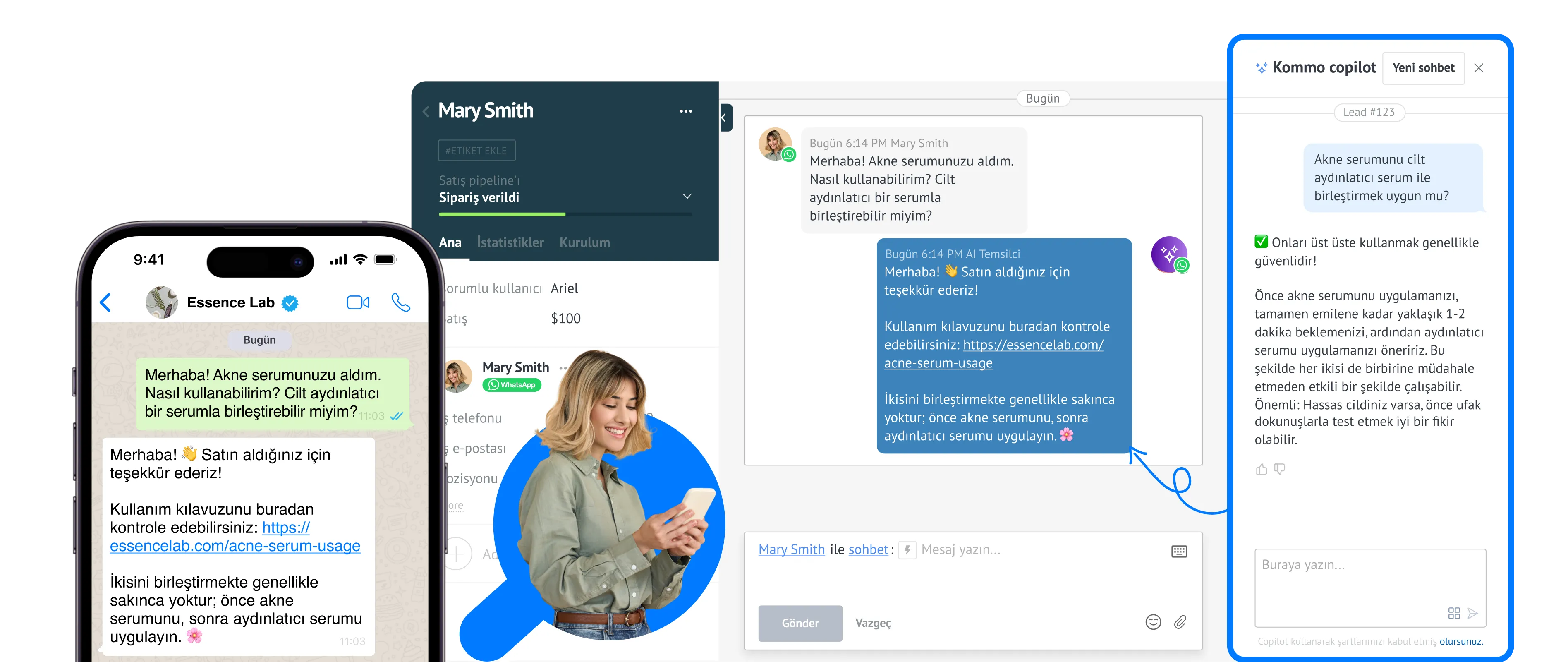Click the Lead #123 label
This screenshot has height=662, width=1568.
[1369, 112]
